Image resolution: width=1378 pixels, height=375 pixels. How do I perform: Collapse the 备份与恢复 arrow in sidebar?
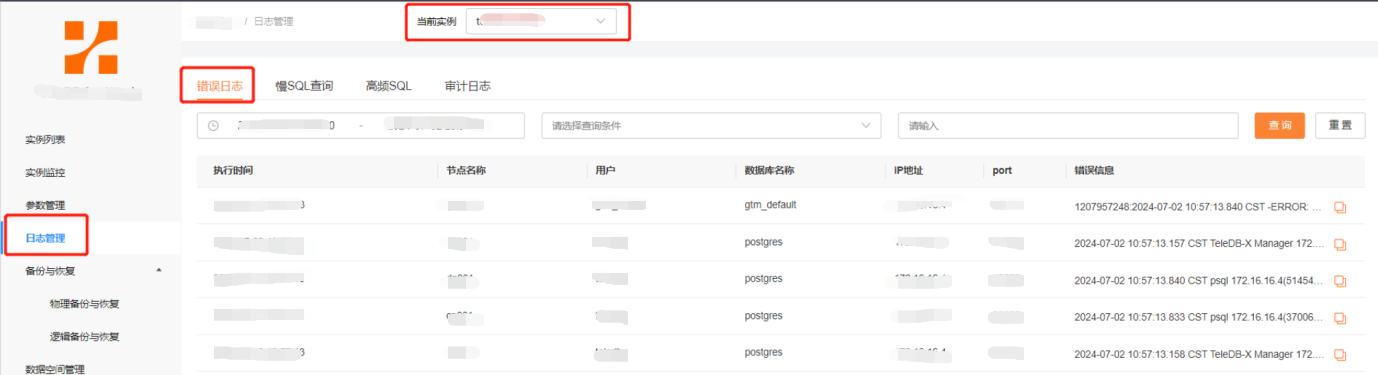pos(160,270)
